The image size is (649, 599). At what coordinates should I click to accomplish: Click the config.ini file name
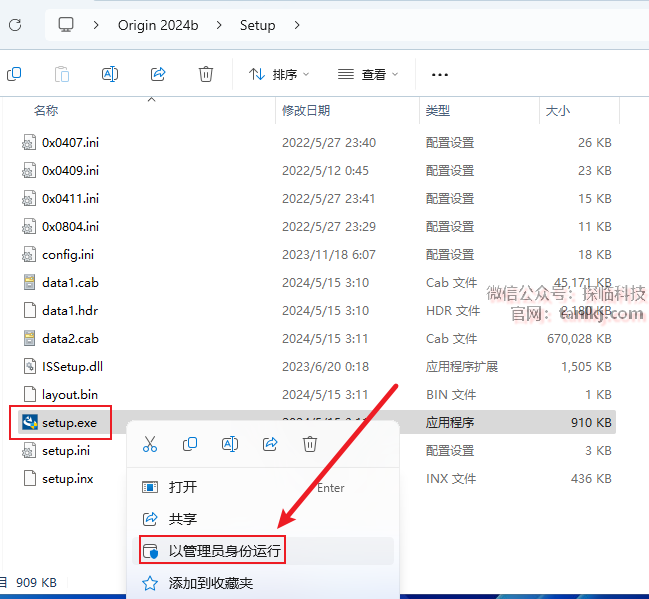(68, 255)
